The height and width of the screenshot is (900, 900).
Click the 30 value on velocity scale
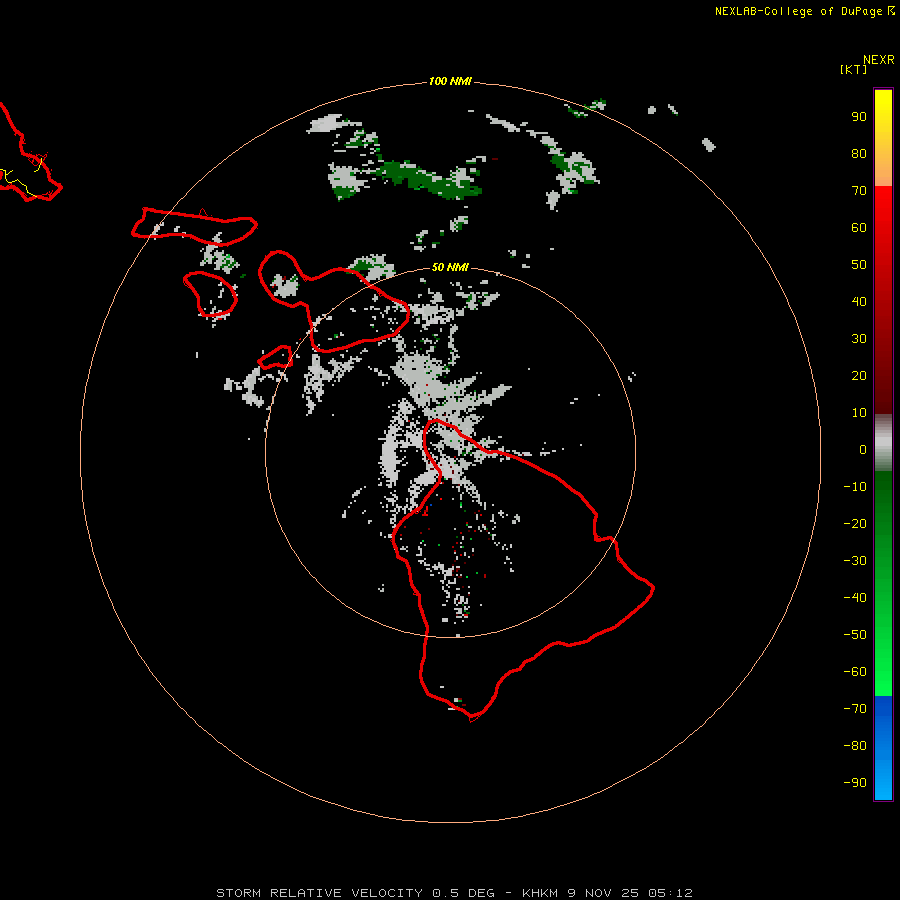(859, 339)
